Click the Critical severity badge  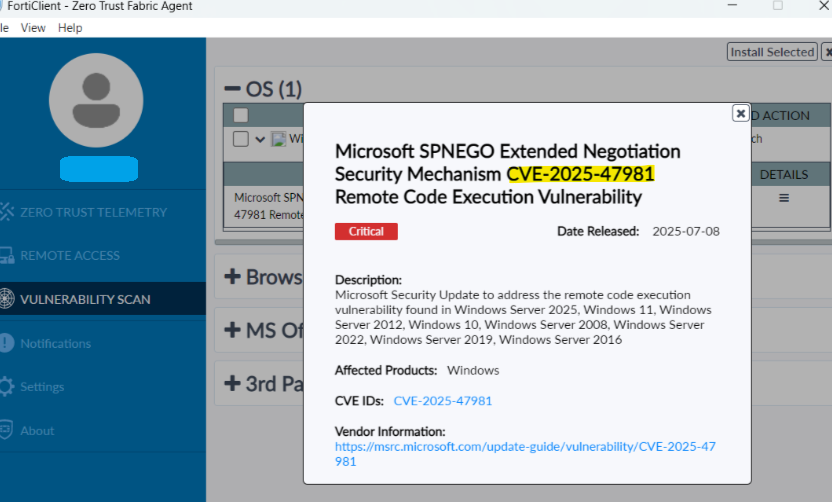(366, 231)
